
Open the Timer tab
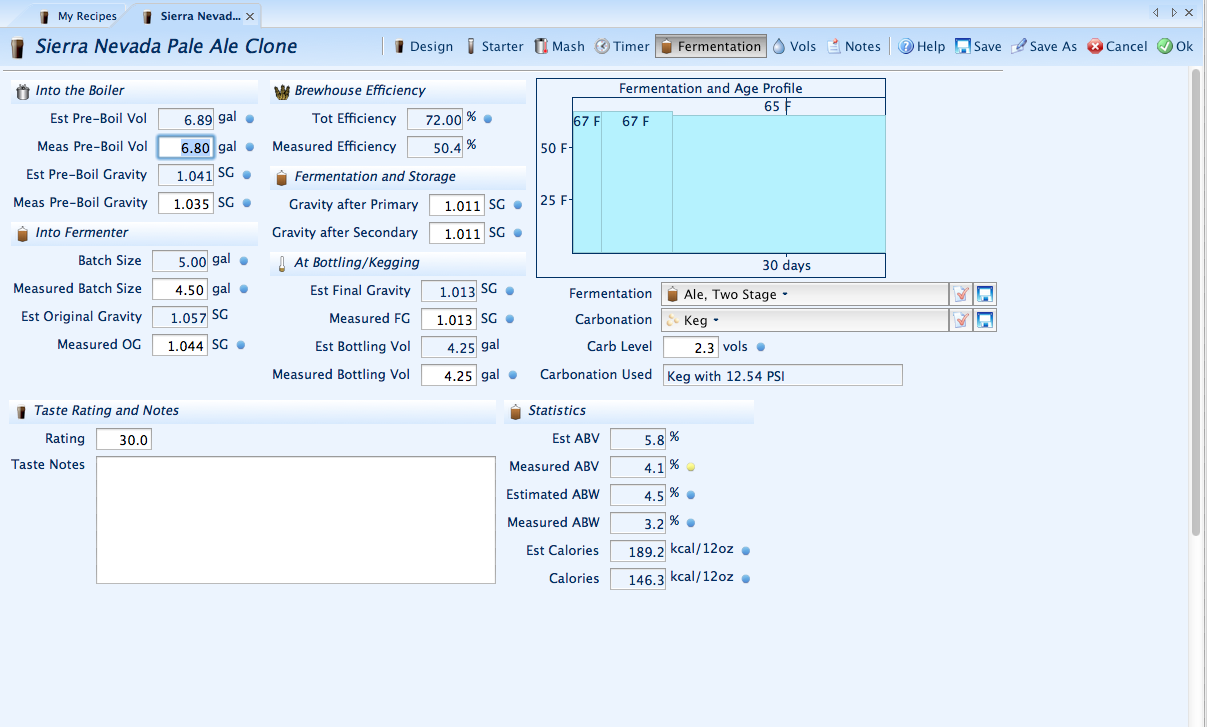point(622,46)
